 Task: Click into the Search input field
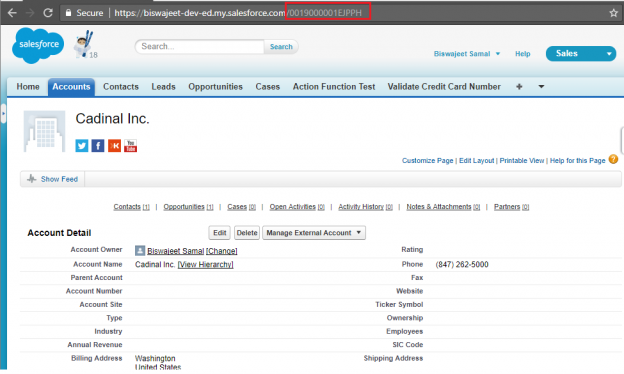200,47
